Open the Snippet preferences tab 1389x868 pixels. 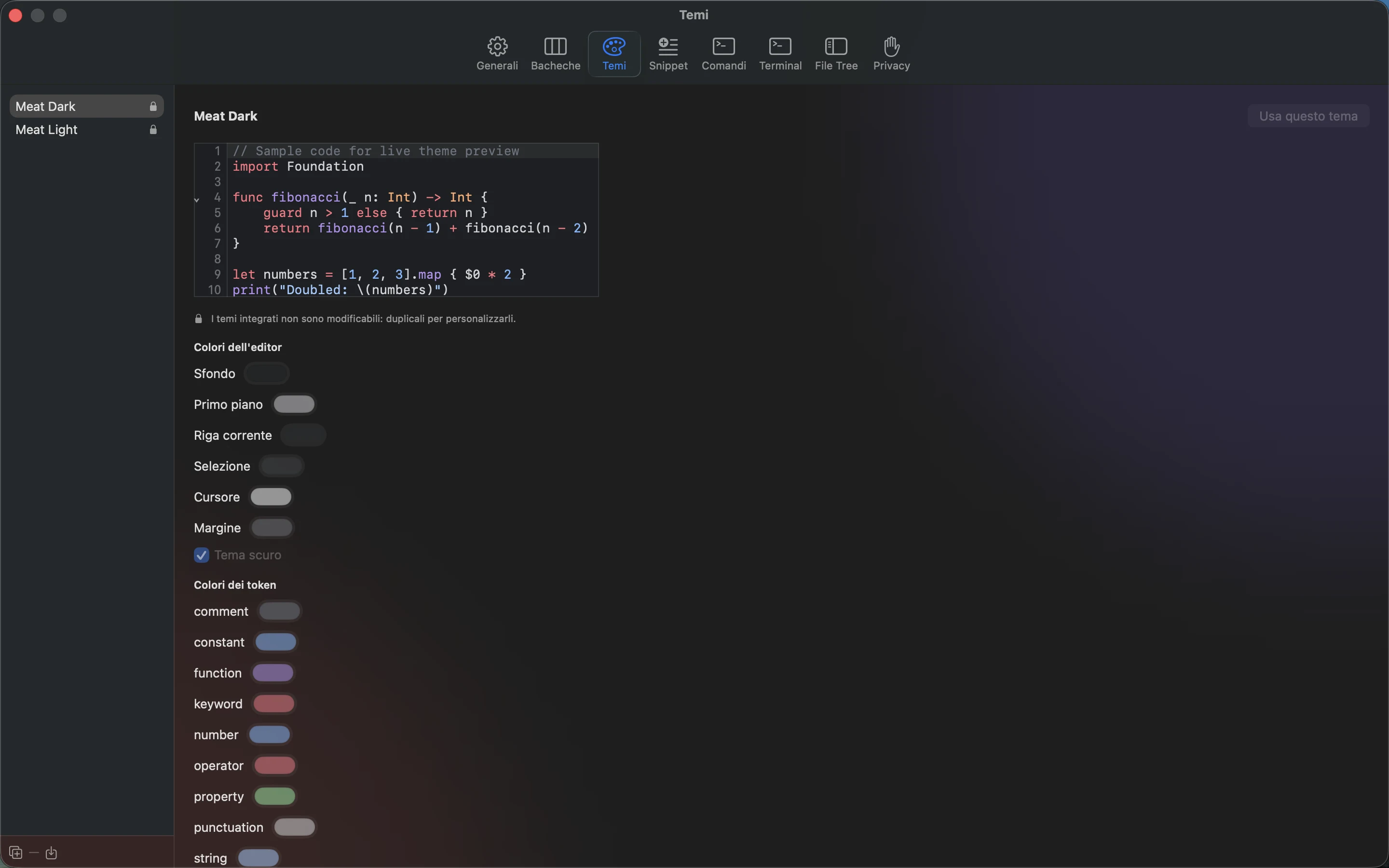[x=668, y=54]
